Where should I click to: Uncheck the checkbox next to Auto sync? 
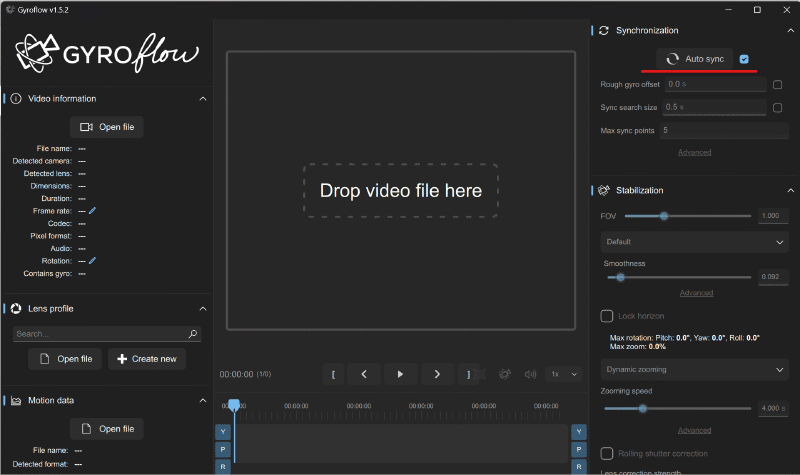coord(744,59)
